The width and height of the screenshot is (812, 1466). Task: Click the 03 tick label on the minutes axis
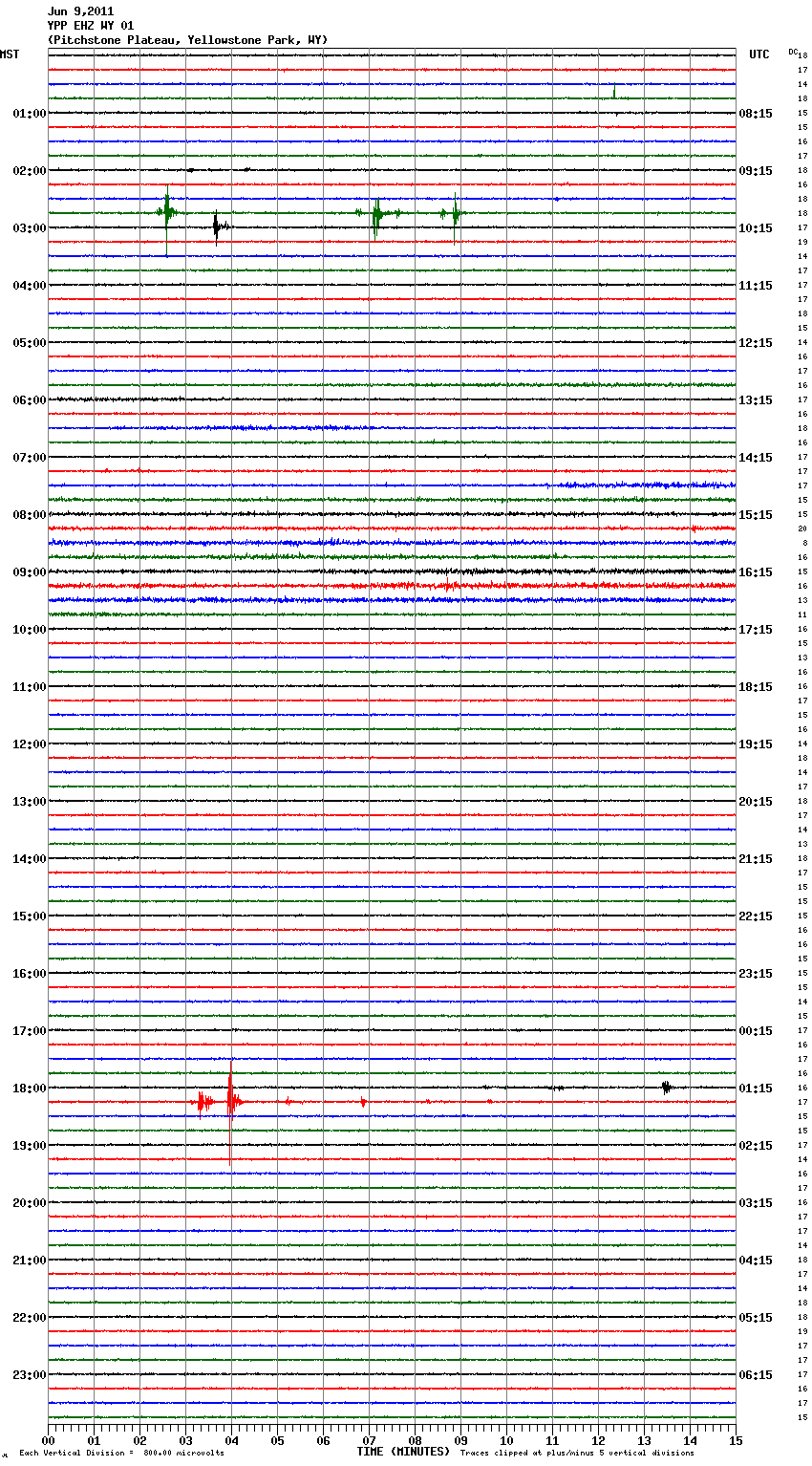pos(185,1440)
